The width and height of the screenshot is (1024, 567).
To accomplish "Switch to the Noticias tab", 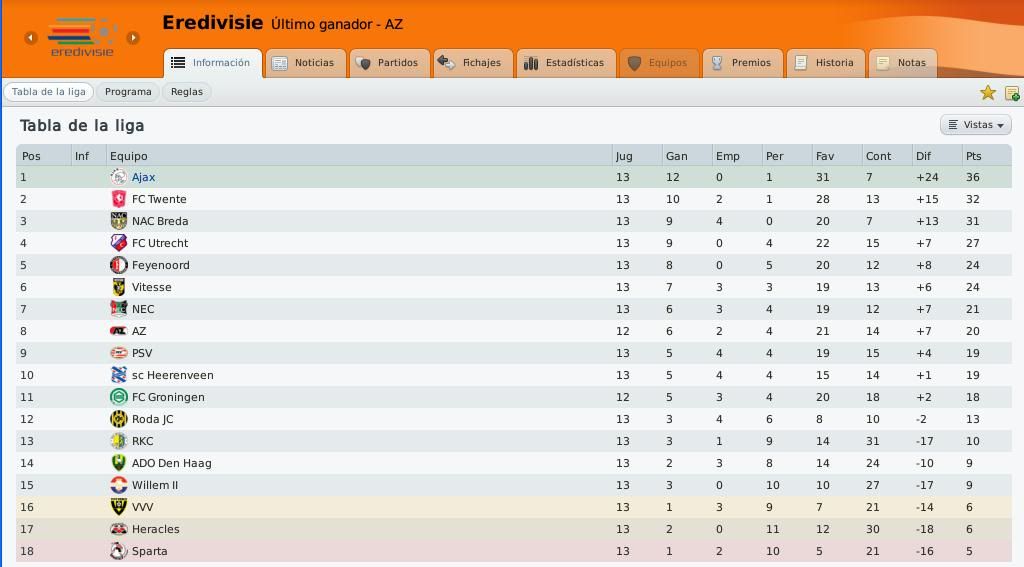I will click(305, 63).
